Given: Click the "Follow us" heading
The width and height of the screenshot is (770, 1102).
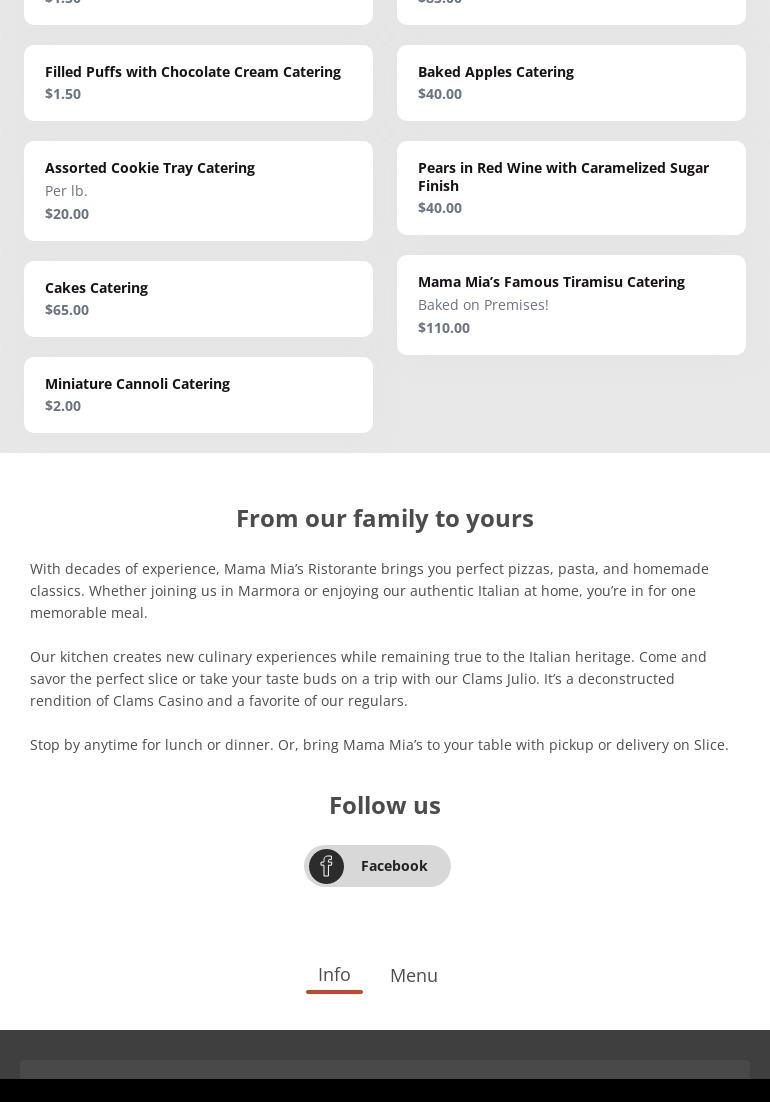Looking at the screenshot, I should coord(385,805).
